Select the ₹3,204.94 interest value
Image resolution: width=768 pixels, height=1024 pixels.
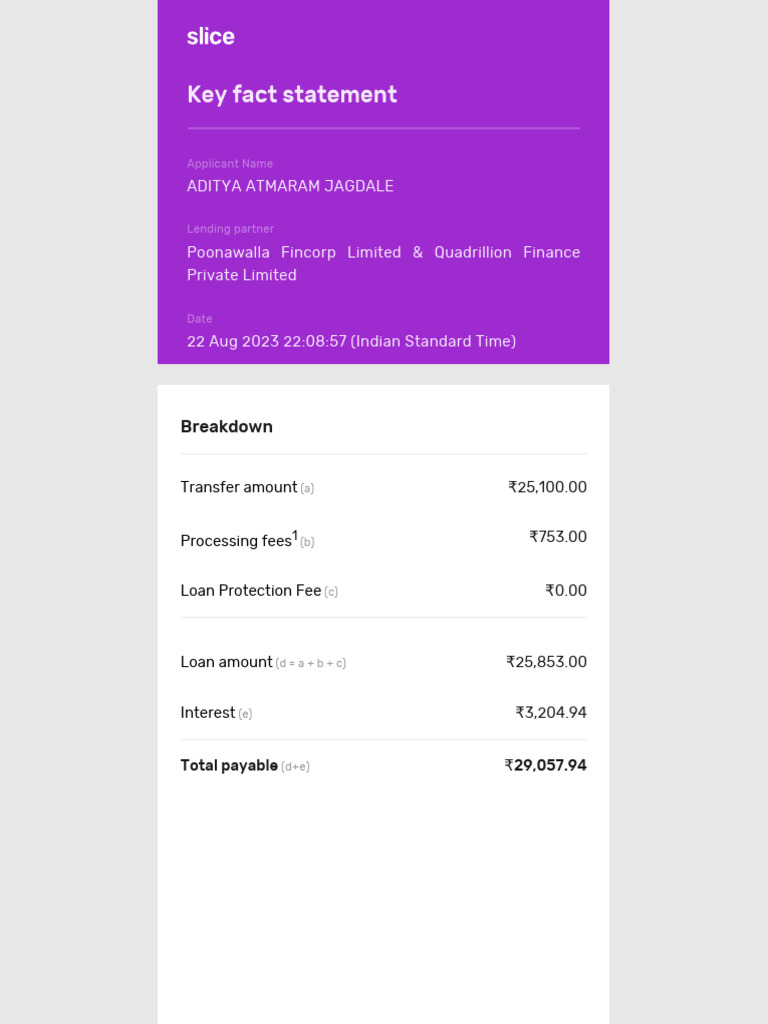551,713
